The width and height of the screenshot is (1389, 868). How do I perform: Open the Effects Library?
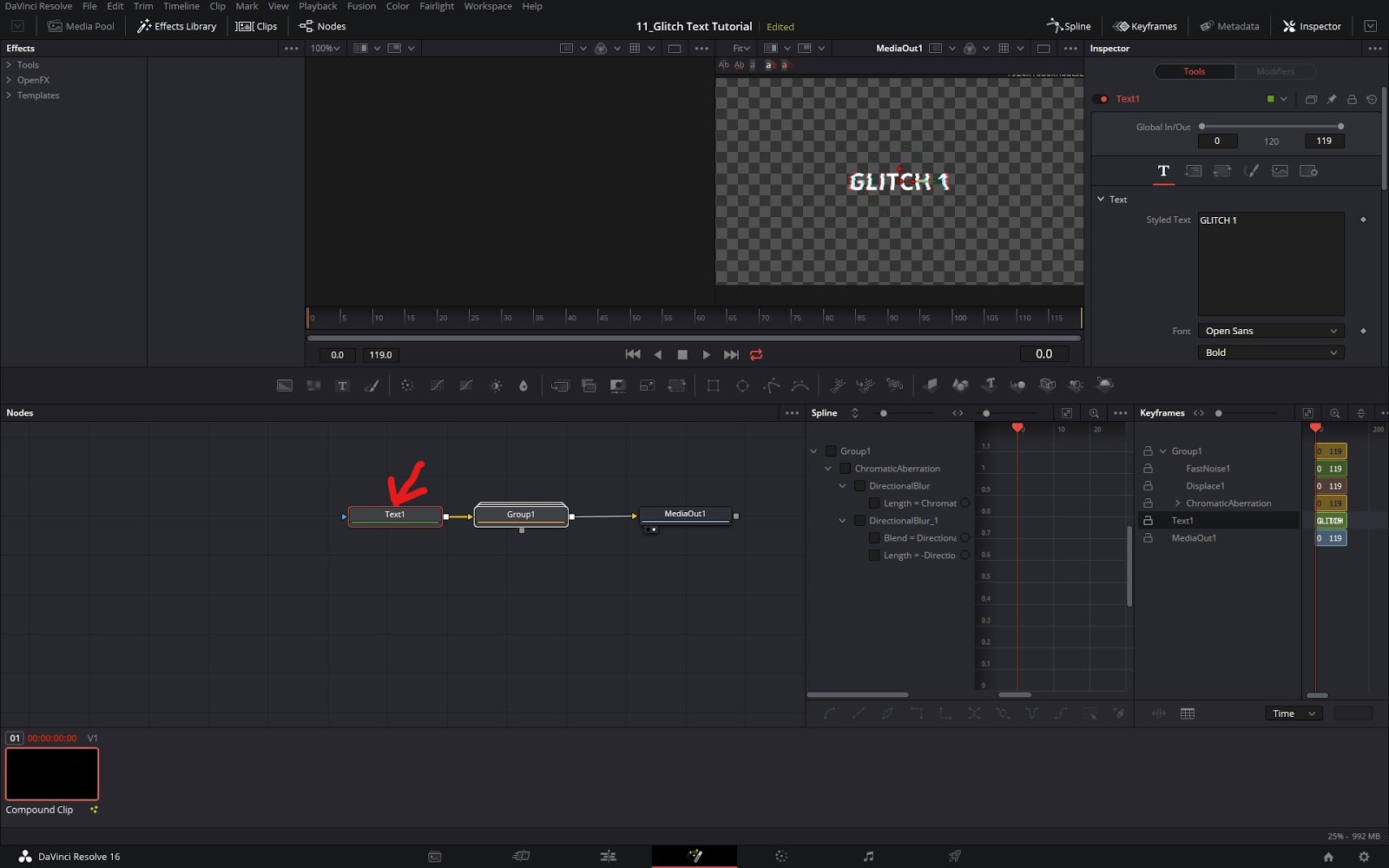[176, 26]
